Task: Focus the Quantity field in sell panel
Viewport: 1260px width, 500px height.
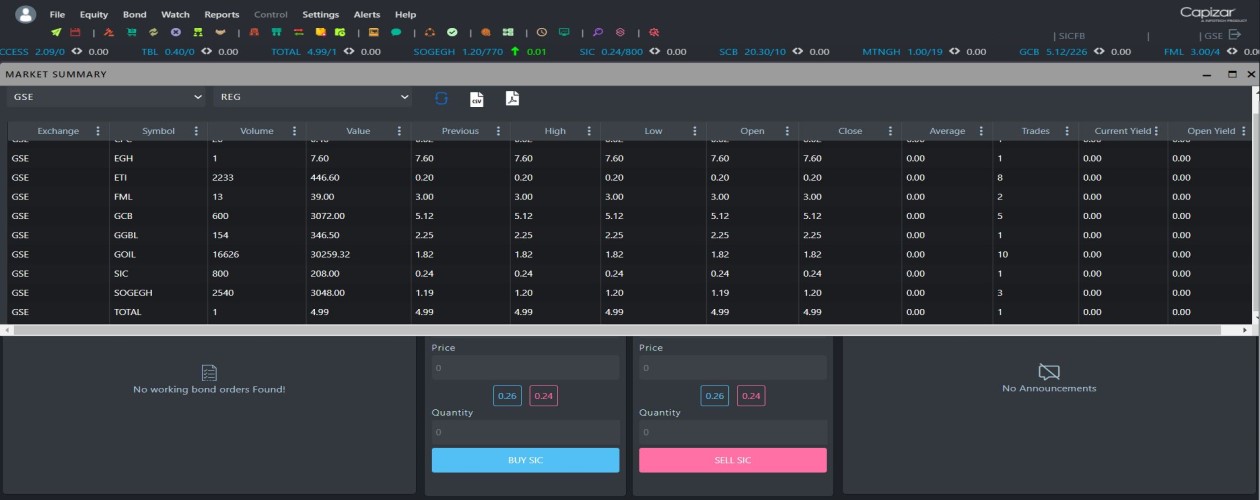Action: tap(733, 432)
